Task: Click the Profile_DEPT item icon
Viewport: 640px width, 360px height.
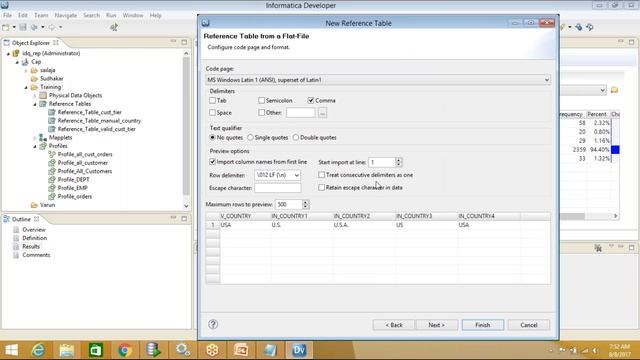Action: (52, 180)
